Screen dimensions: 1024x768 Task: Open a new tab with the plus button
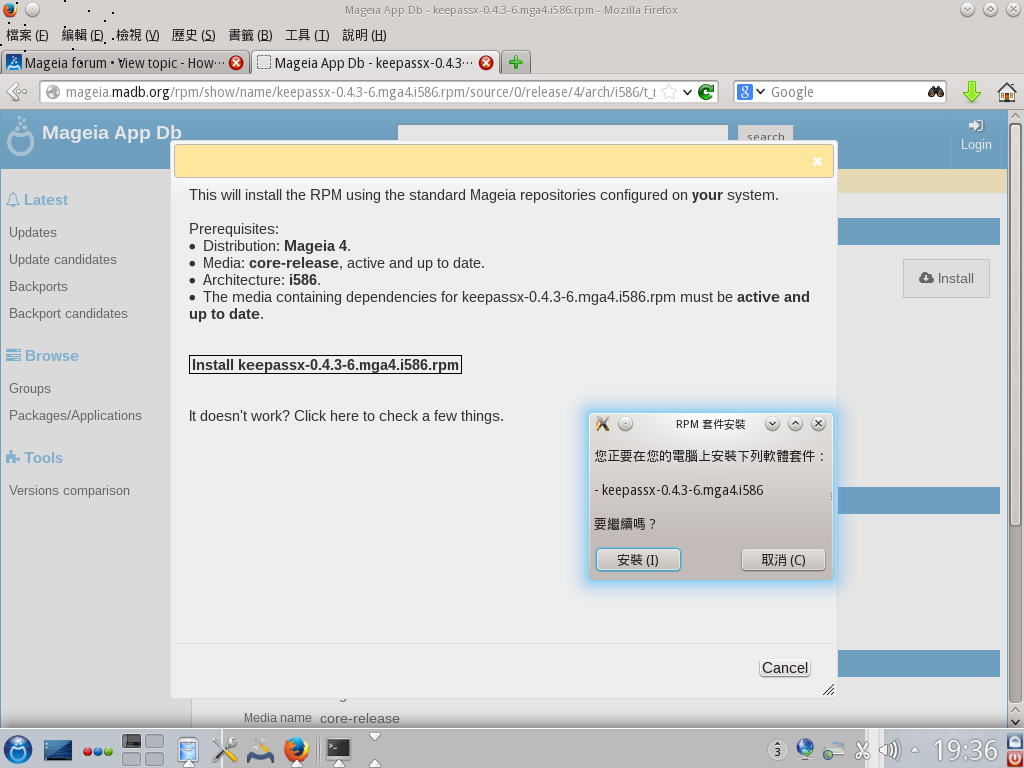pos(516,63)
